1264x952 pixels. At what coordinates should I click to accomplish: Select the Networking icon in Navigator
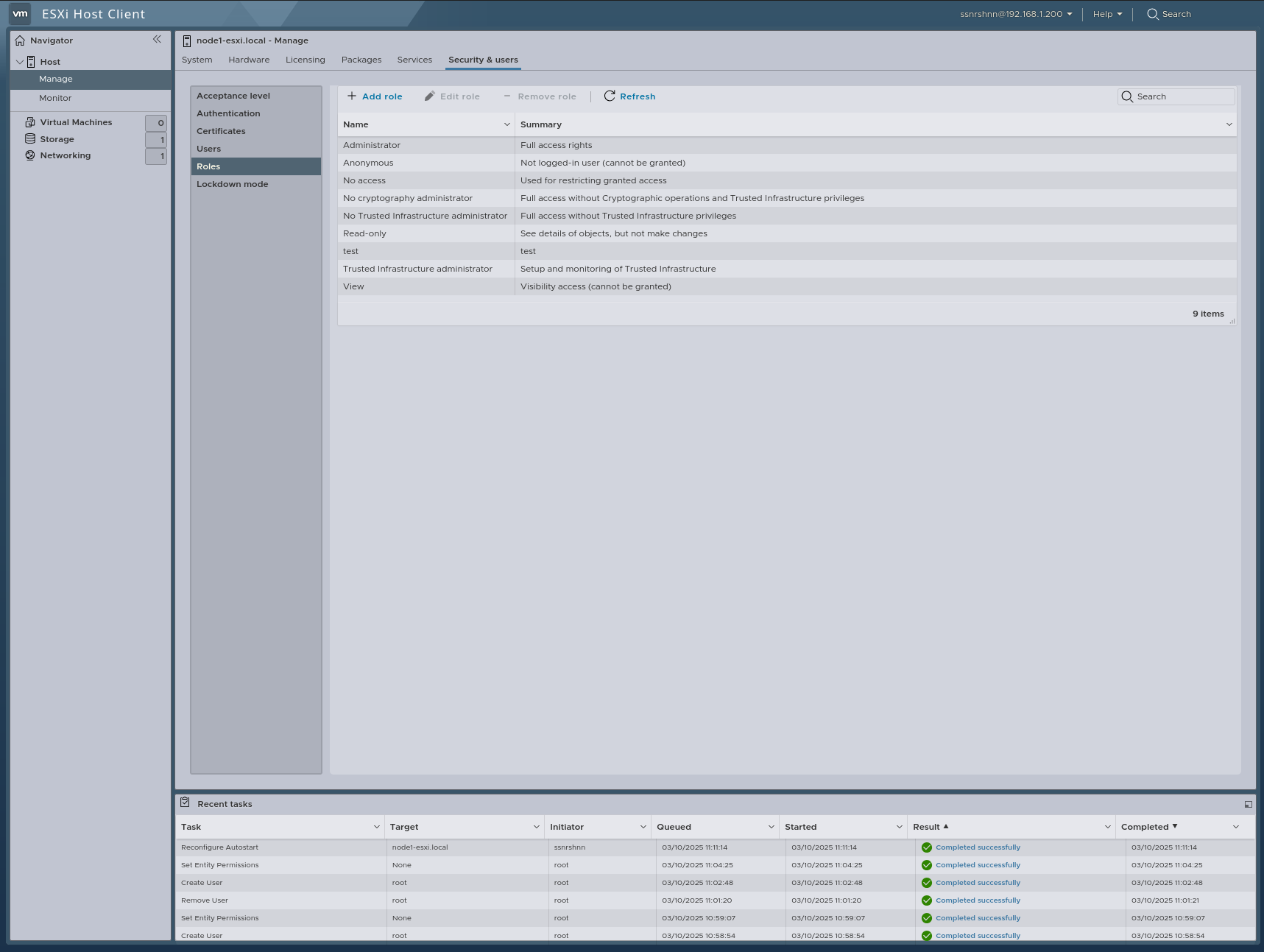click(x=29, y=155)
